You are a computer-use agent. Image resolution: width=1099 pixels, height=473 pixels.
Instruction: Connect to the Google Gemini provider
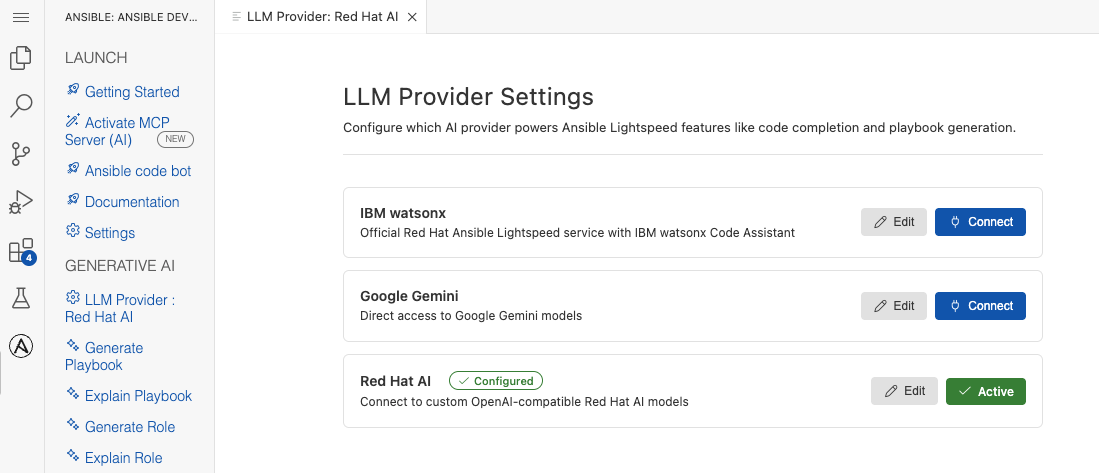pos(980,306)
